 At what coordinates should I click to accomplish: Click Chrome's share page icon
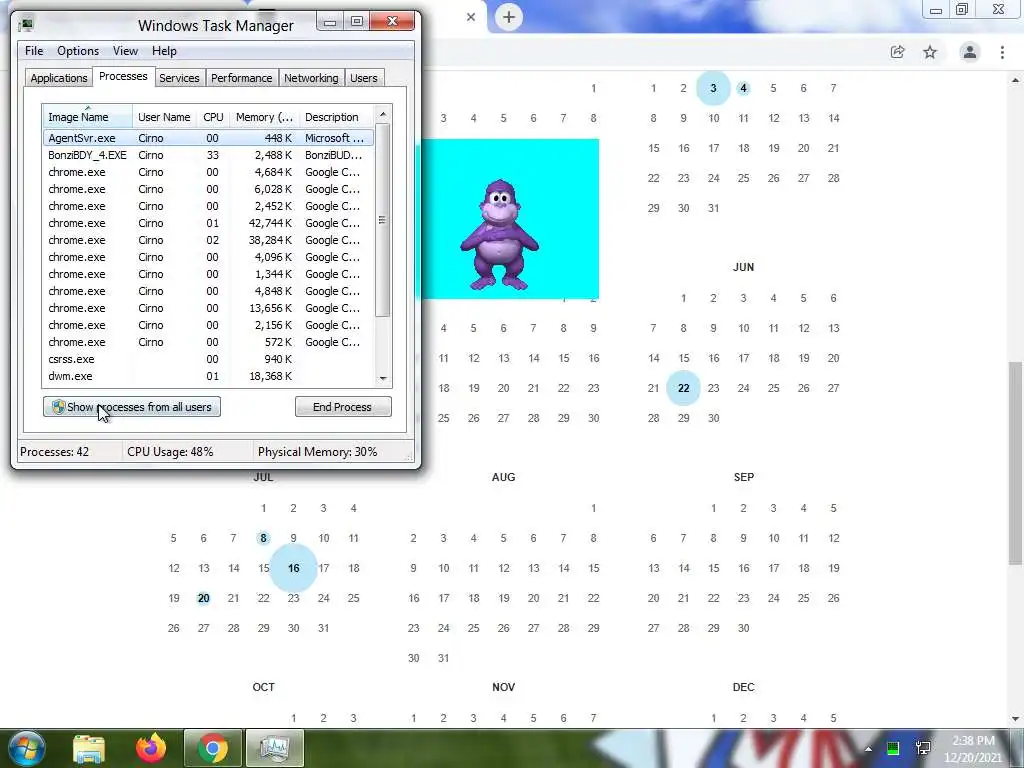(897, 52)
